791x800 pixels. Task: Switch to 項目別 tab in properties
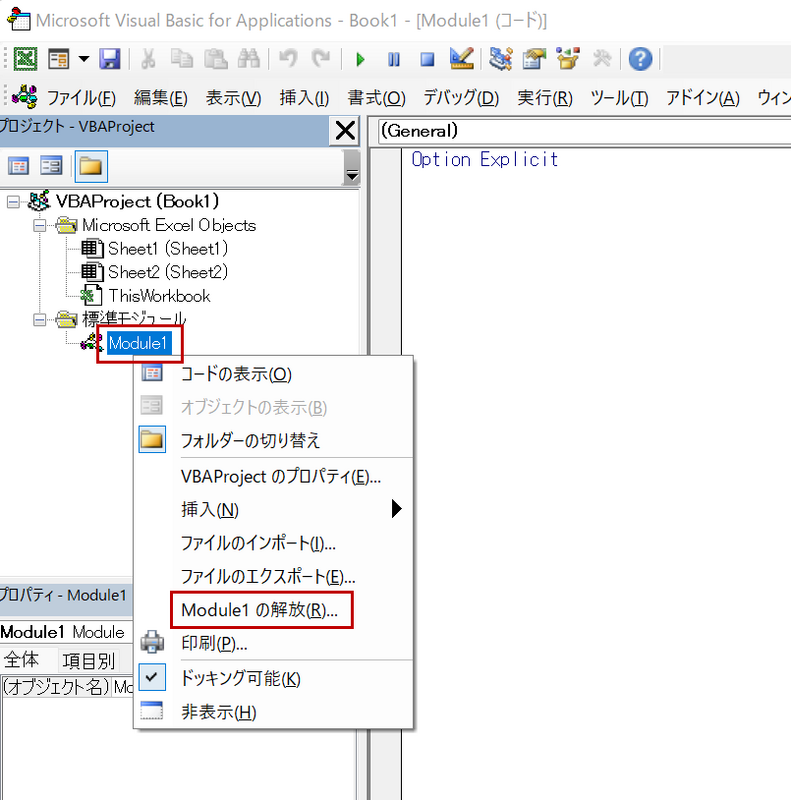[x=88, y=661]
